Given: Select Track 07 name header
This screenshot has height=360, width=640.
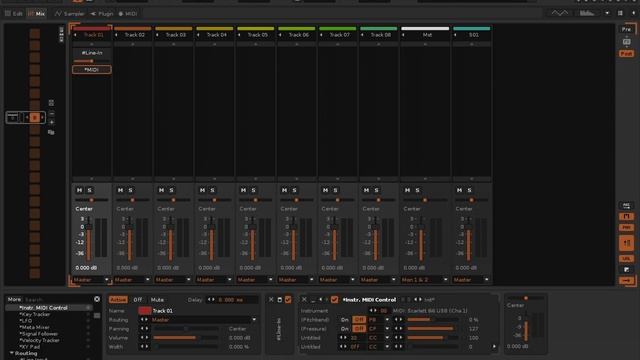Looking at the screenshot, I should point(340,35).
